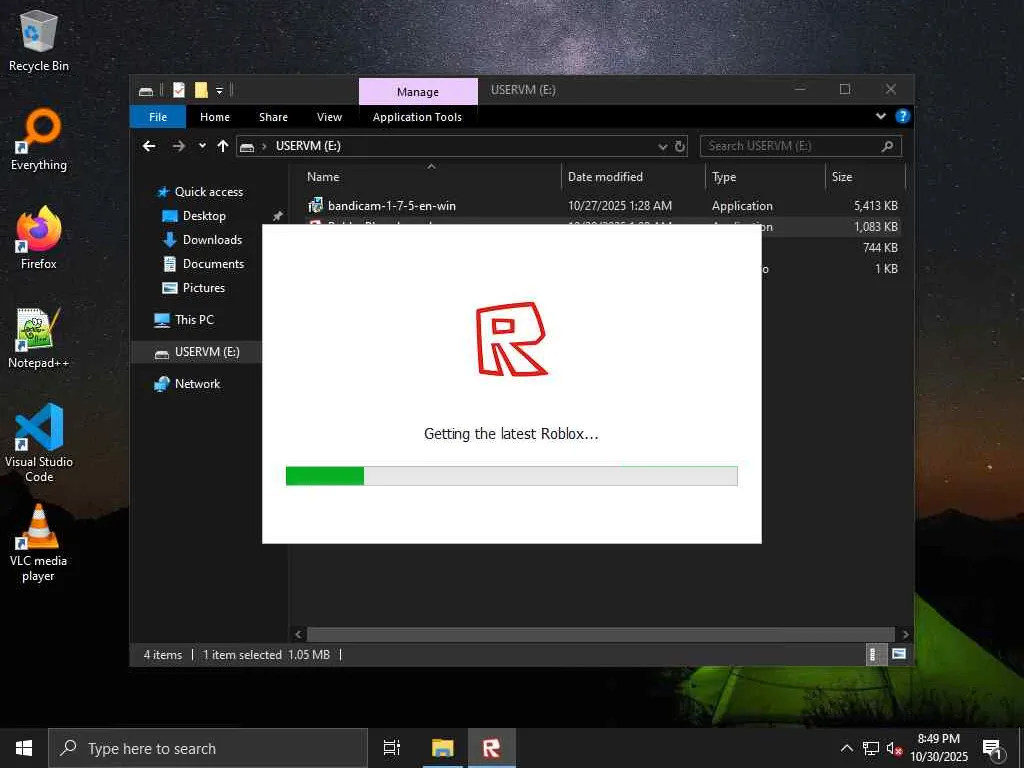Go back in File Explorer
The image size is (1024, 768).
pos(150,146)
